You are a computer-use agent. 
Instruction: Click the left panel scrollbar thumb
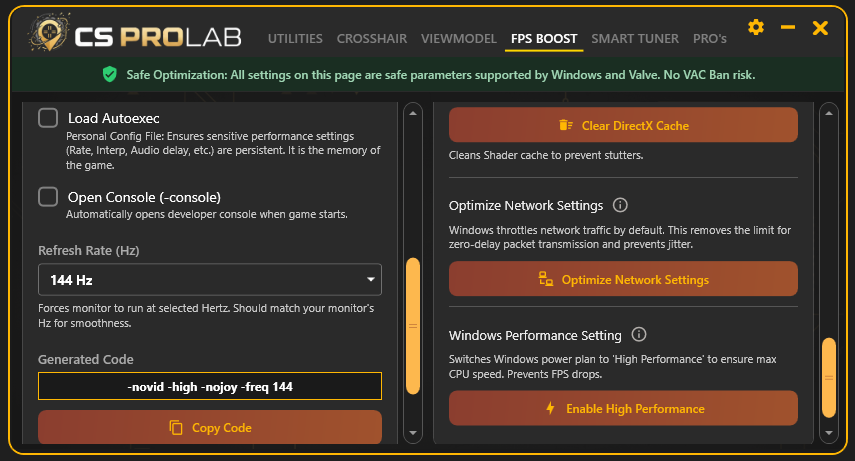click(413, 326)
